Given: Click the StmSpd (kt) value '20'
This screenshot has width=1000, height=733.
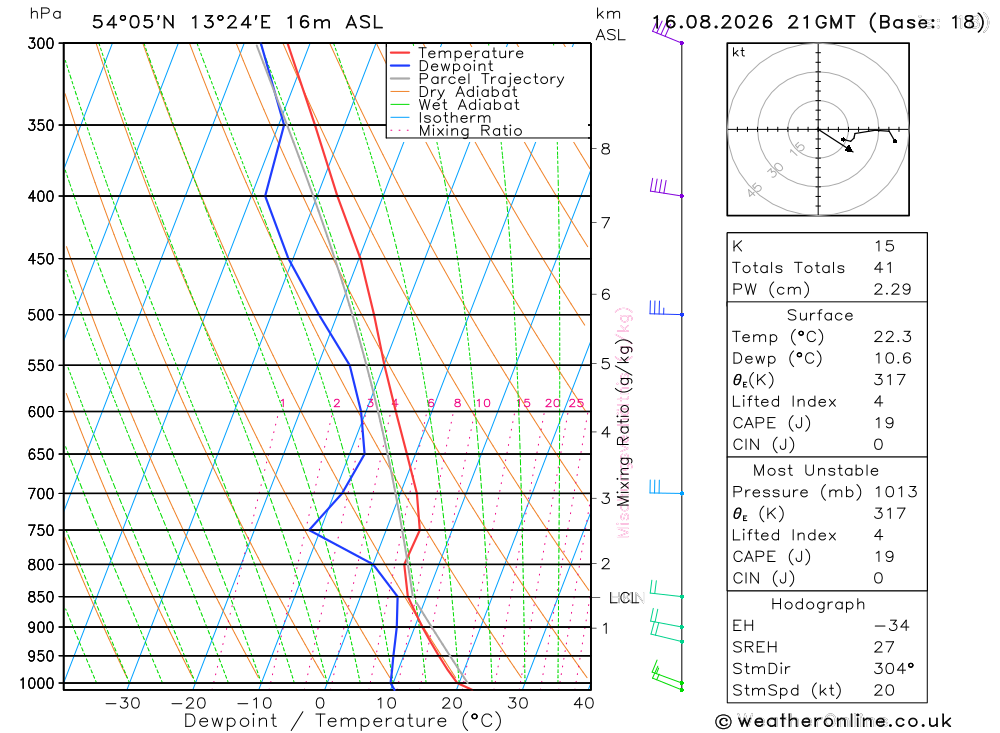Looking at the screenshot, I should click(884, 690).
